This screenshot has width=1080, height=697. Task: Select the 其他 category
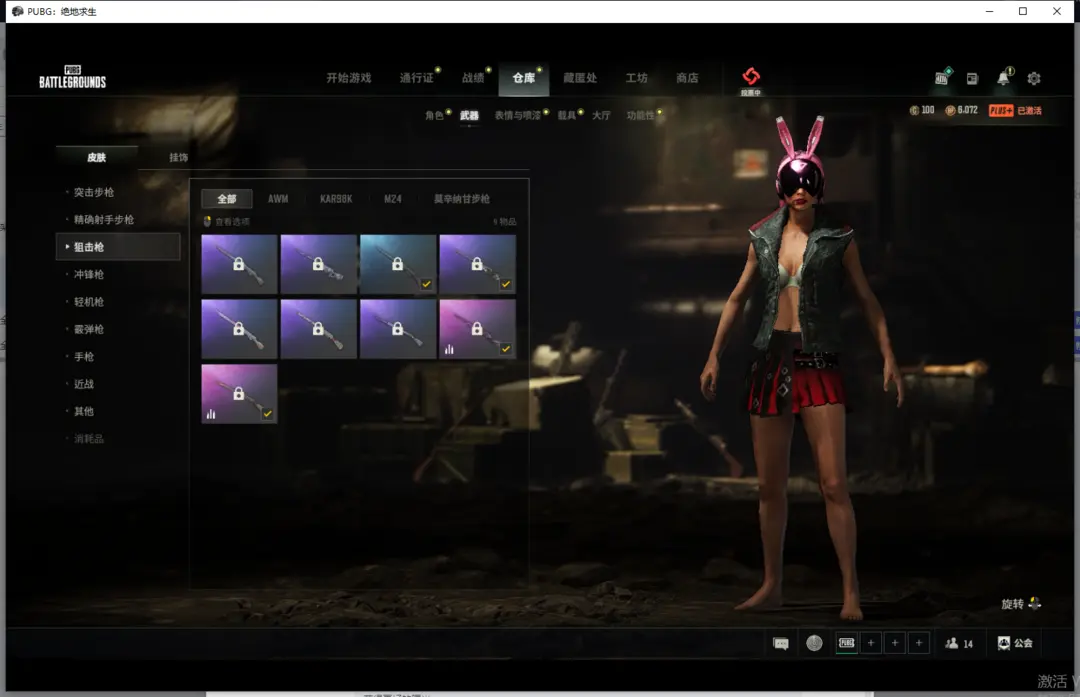[x=84, y=411]
